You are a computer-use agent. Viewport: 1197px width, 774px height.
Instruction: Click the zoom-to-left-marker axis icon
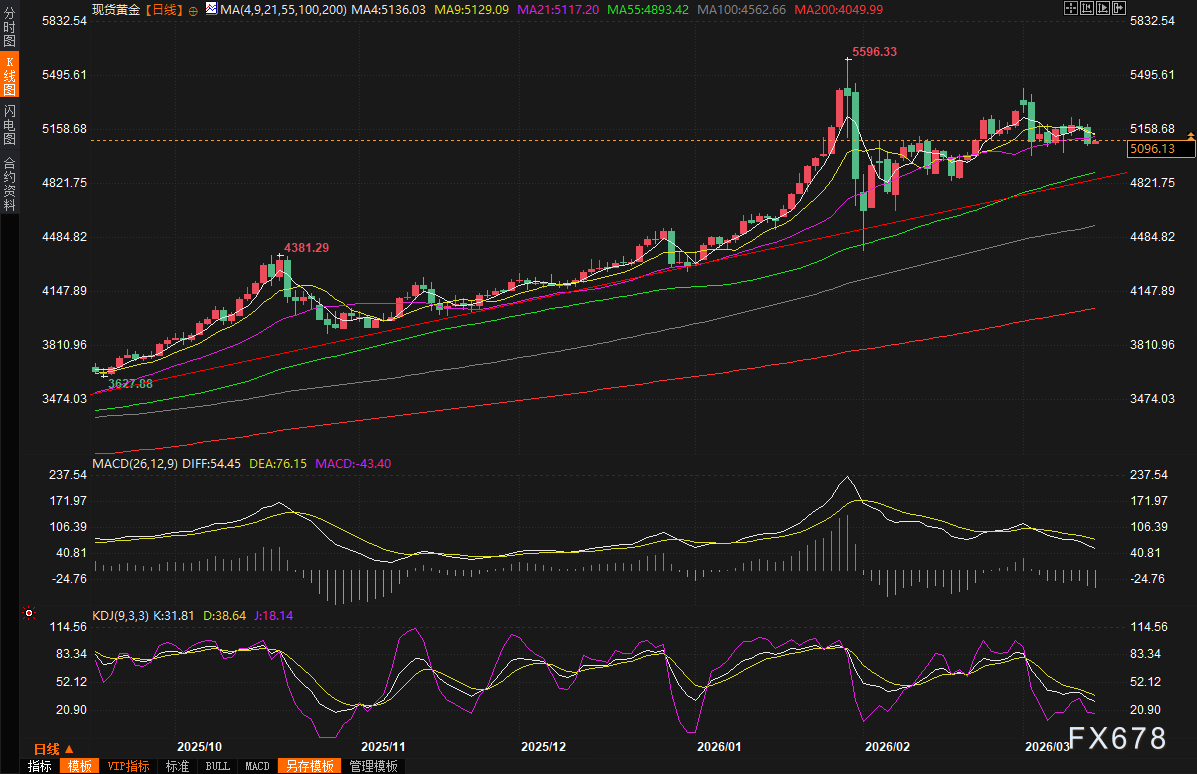pyautogui.click(x=1086, y=8)
